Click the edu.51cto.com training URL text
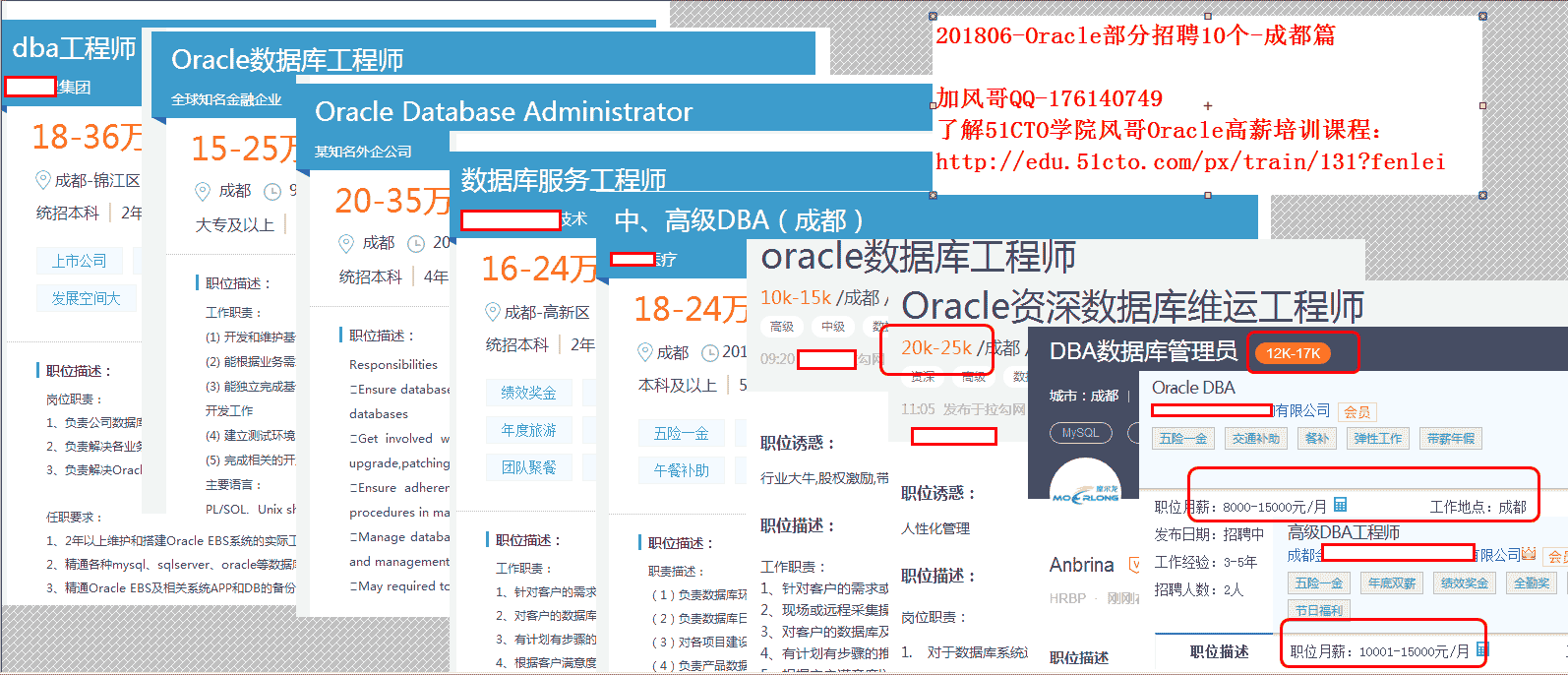The image size is (1568, 675). click(x=1190, y=161)
